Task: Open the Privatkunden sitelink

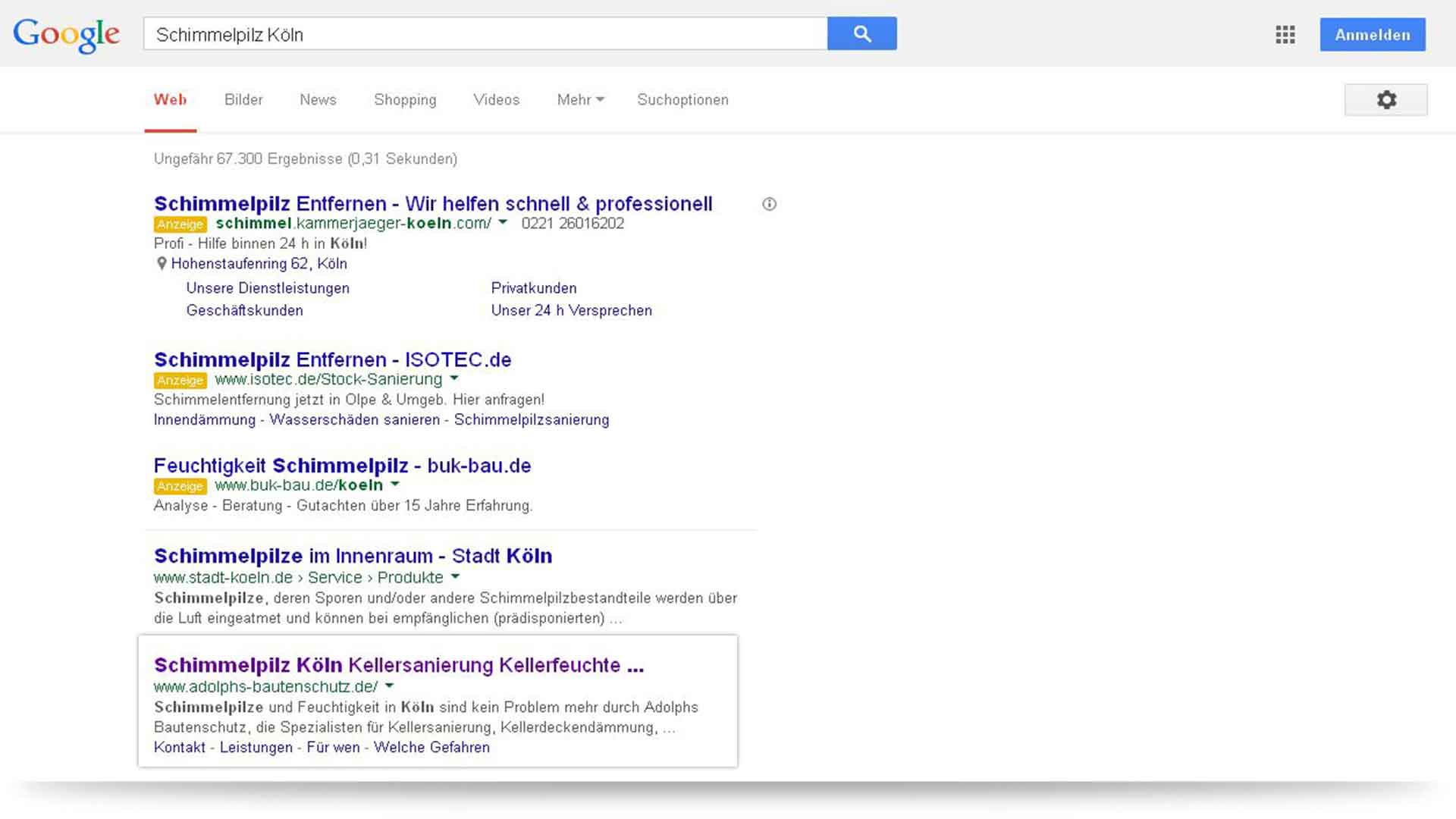Action: 534,288
